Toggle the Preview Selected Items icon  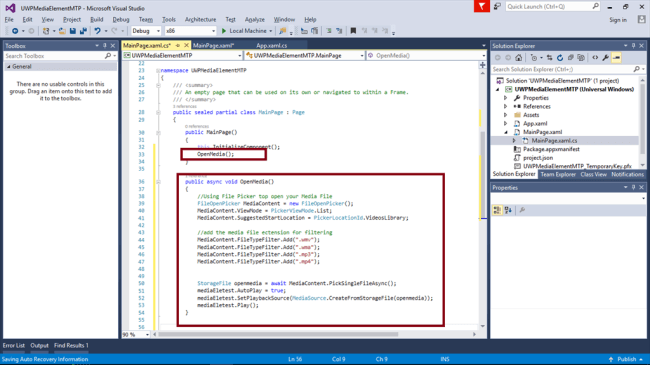[x=616, y=58]
